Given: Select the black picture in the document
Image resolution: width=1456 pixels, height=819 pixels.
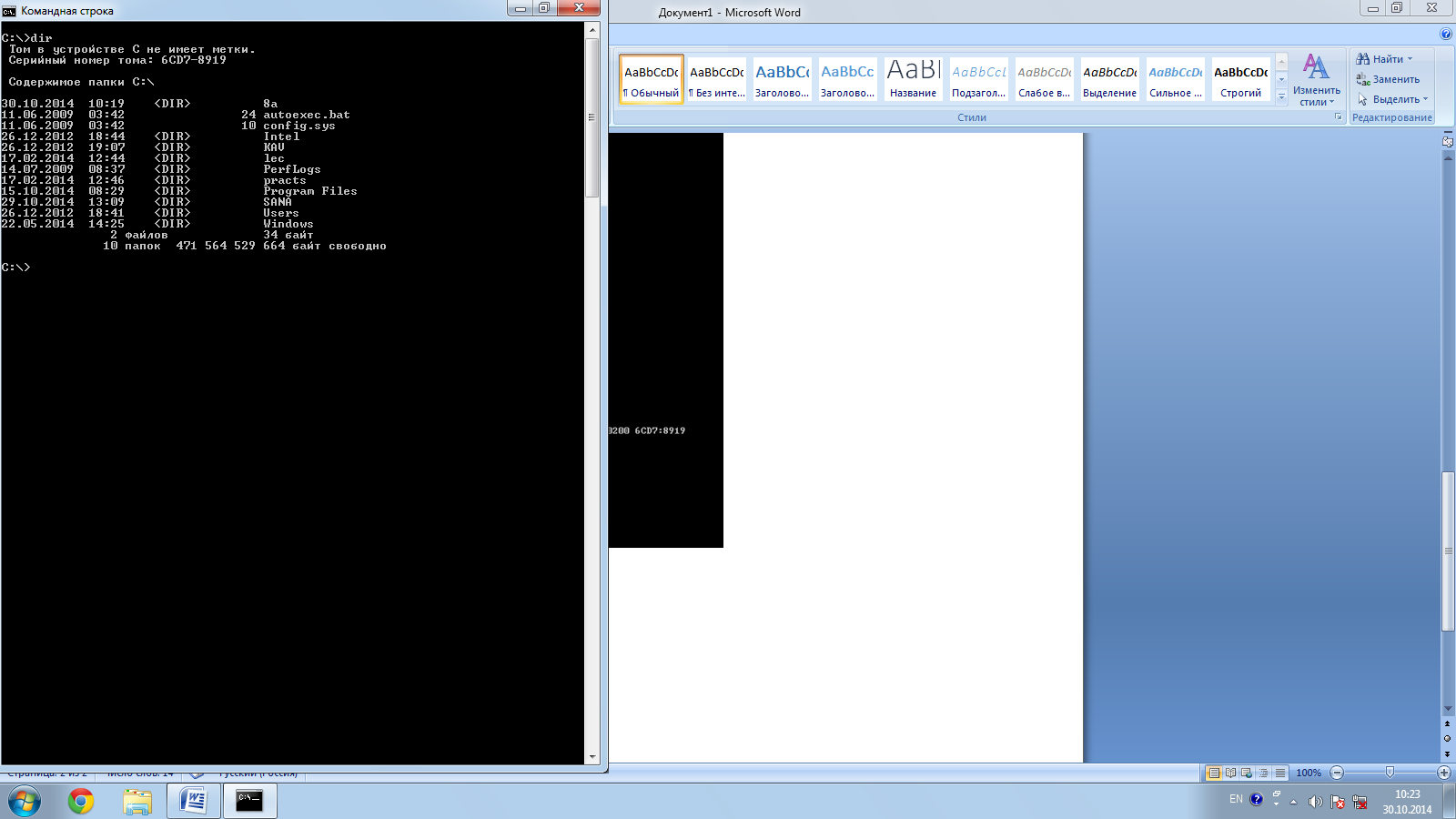Looking at the screenshot, I should point(666,340).
